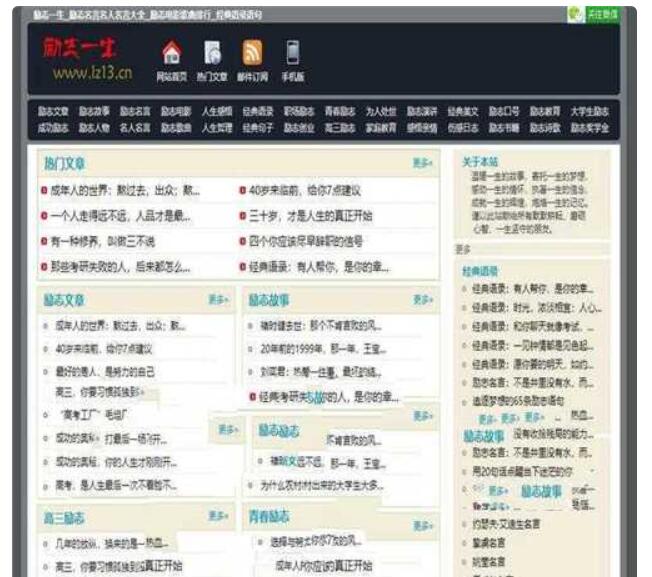Choose 为人处世 in the navigation bar
652x577 pixels.
[380, 112]
